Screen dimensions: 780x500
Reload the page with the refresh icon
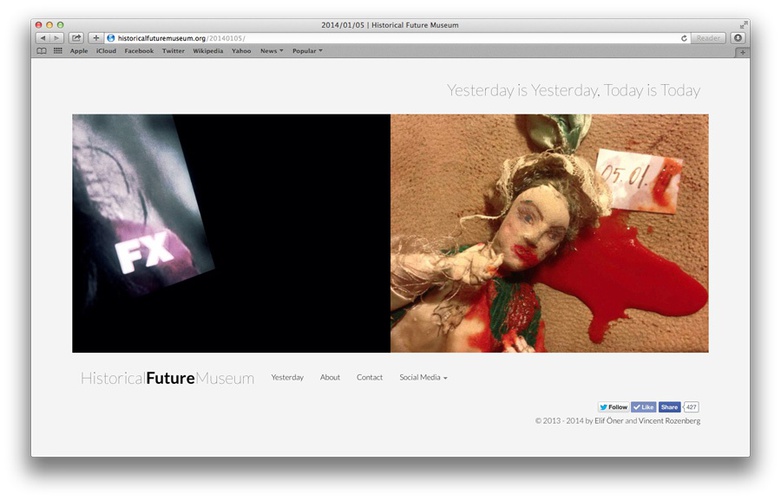click(x=684, y=38)
